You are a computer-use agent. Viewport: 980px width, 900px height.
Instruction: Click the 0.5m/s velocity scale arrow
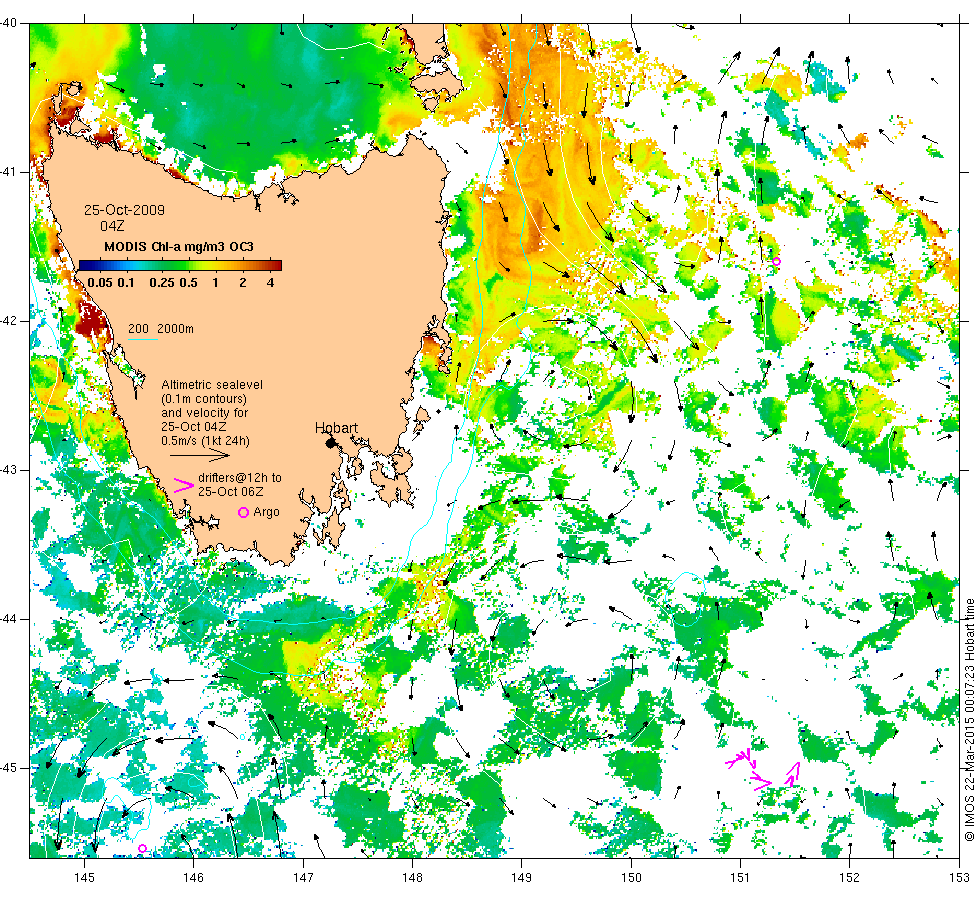(x=200, y=457)
